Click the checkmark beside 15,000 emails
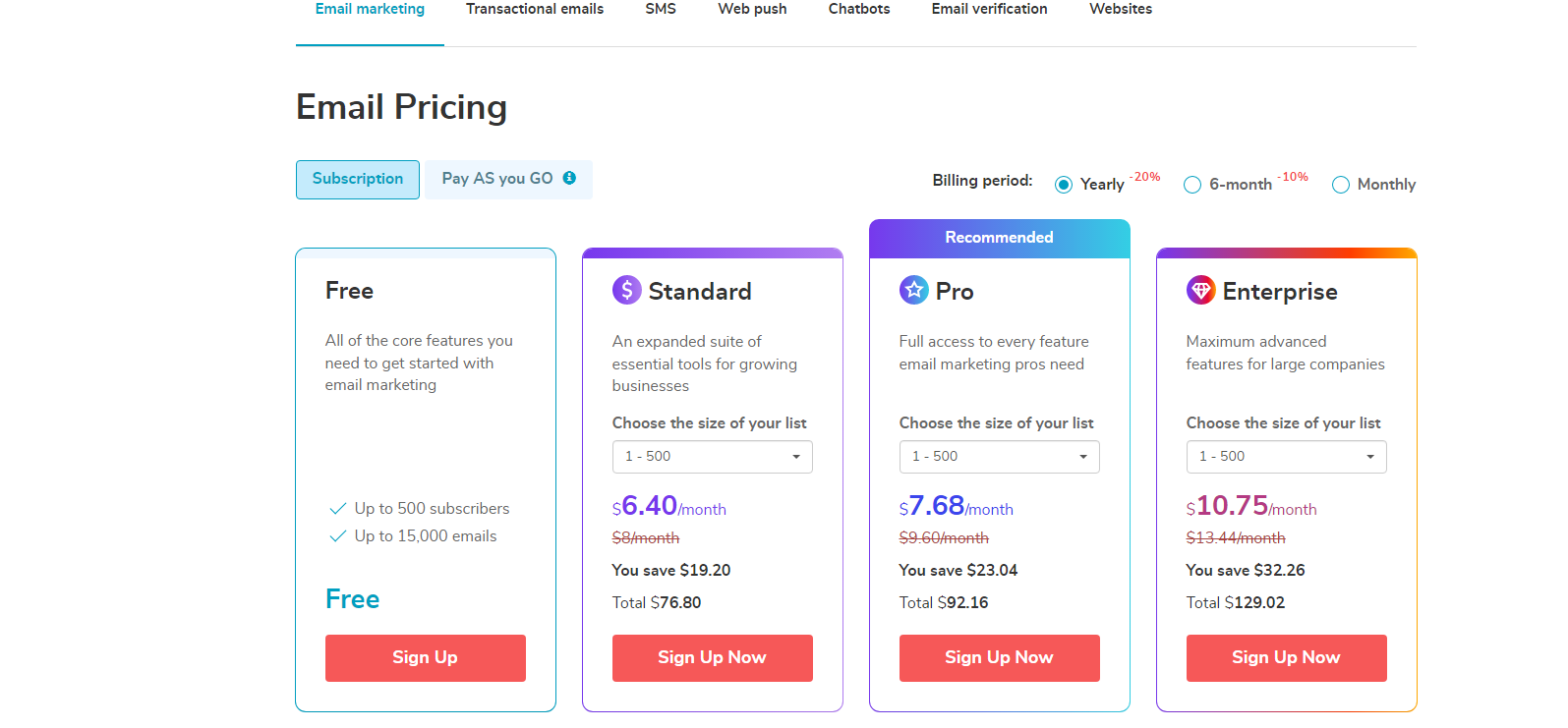This screenshot has height=728, width=1568. tap(337, 536)
